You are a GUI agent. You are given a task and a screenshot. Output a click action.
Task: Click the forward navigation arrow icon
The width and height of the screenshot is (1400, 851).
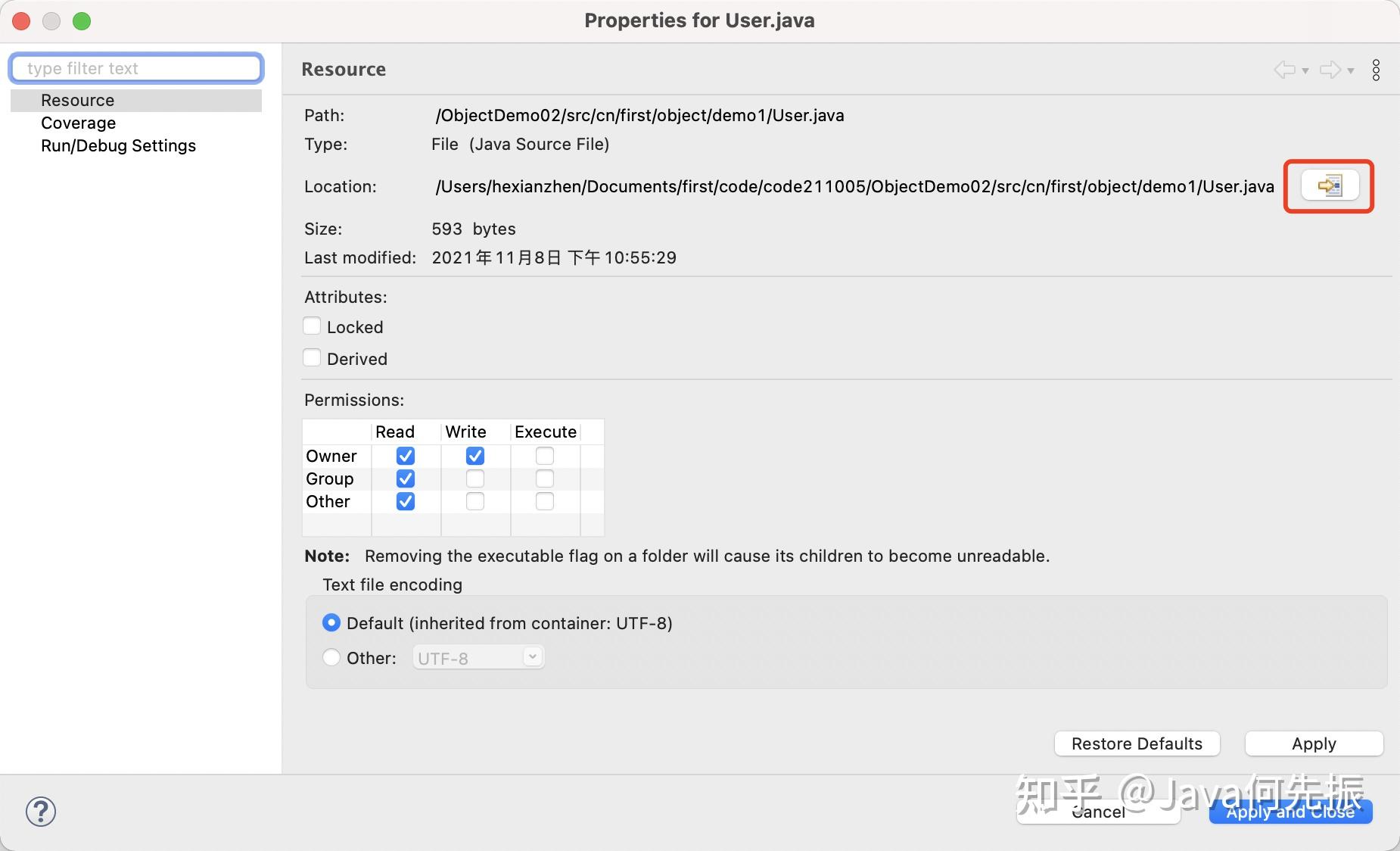tap(1330, 70)
